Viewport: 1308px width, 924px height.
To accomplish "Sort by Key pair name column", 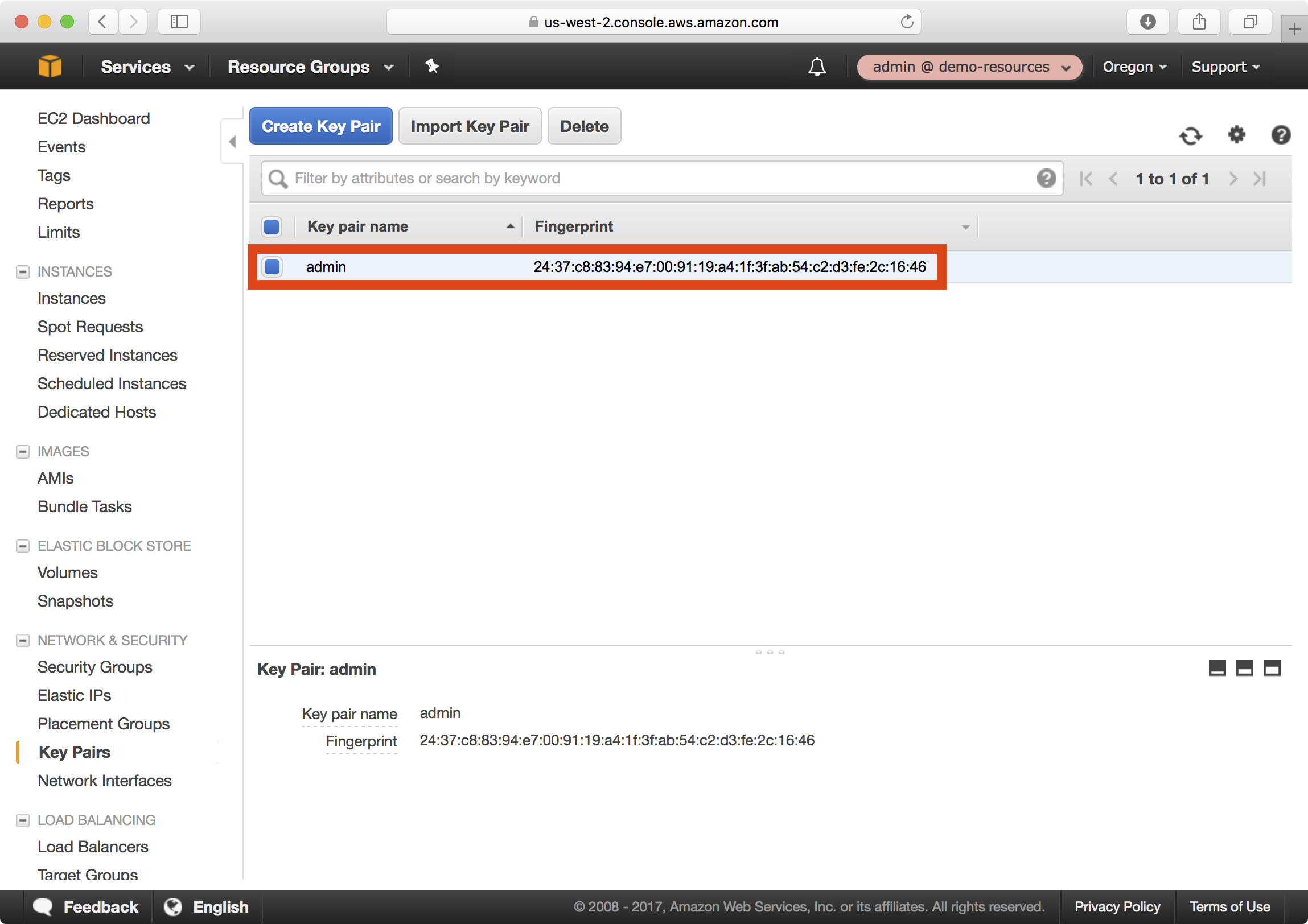I will point(358,226).
